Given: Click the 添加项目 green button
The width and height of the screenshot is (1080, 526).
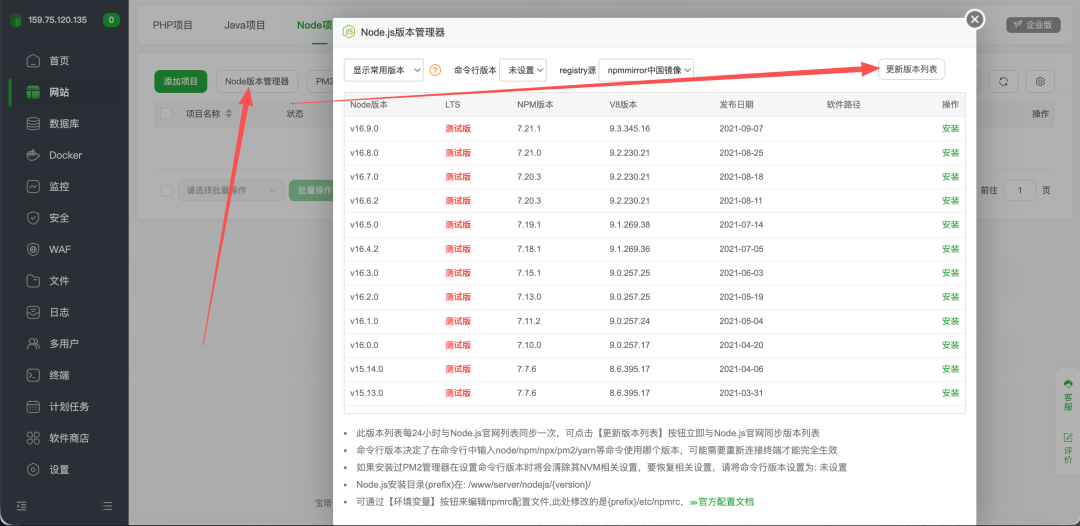Looking at the screenshot, I should pyautogui.click(x=180, y=81).
